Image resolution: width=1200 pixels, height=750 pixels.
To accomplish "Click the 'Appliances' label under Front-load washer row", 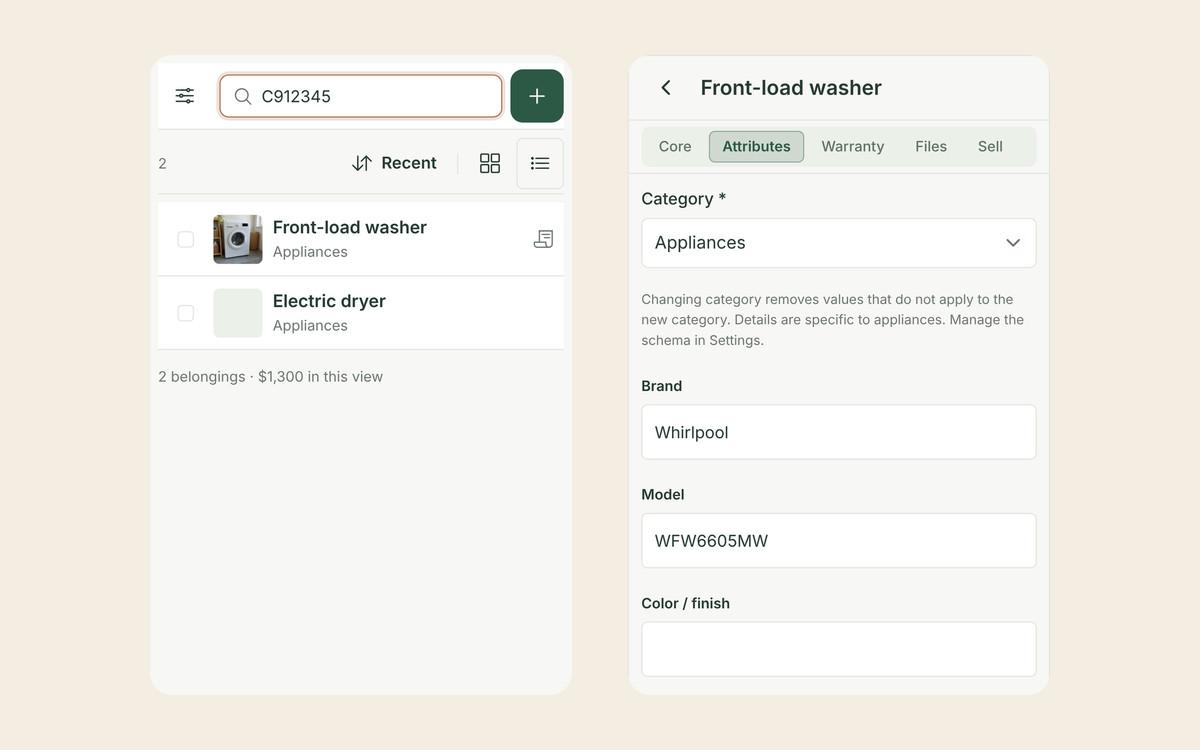I will point(310,252).
